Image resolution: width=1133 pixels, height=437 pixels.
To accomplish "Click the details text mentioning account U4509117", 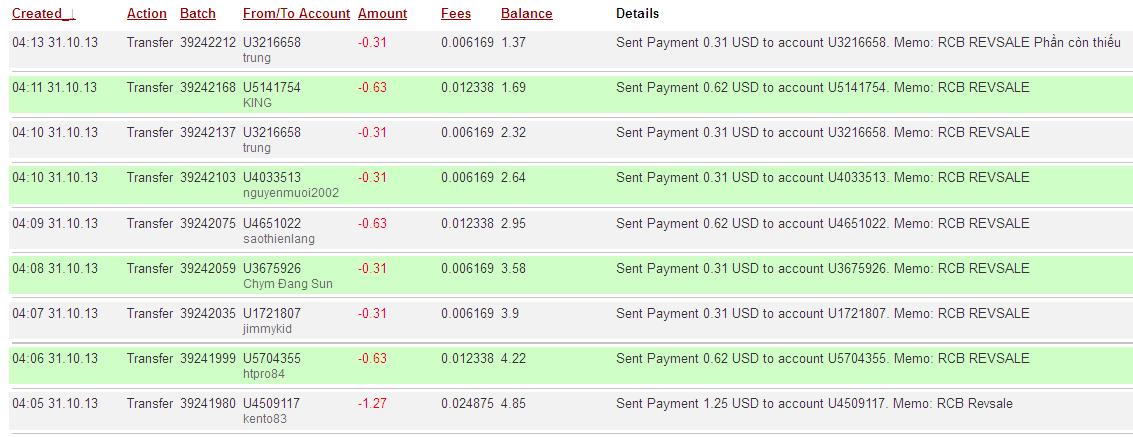I will click(814, 404).
